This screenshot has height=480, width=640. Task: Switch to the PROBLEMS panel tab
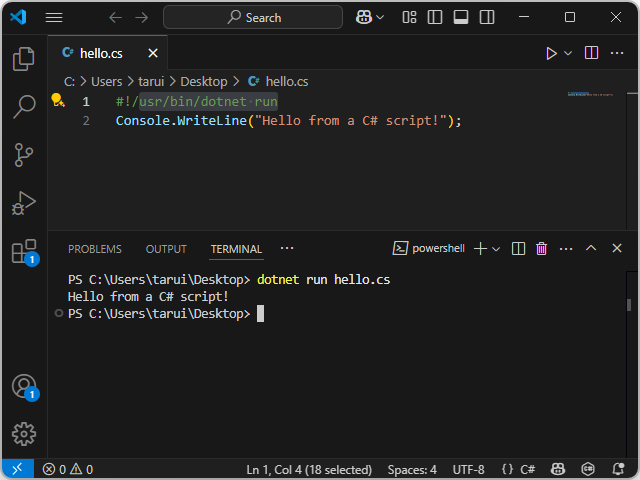(95, 249)
